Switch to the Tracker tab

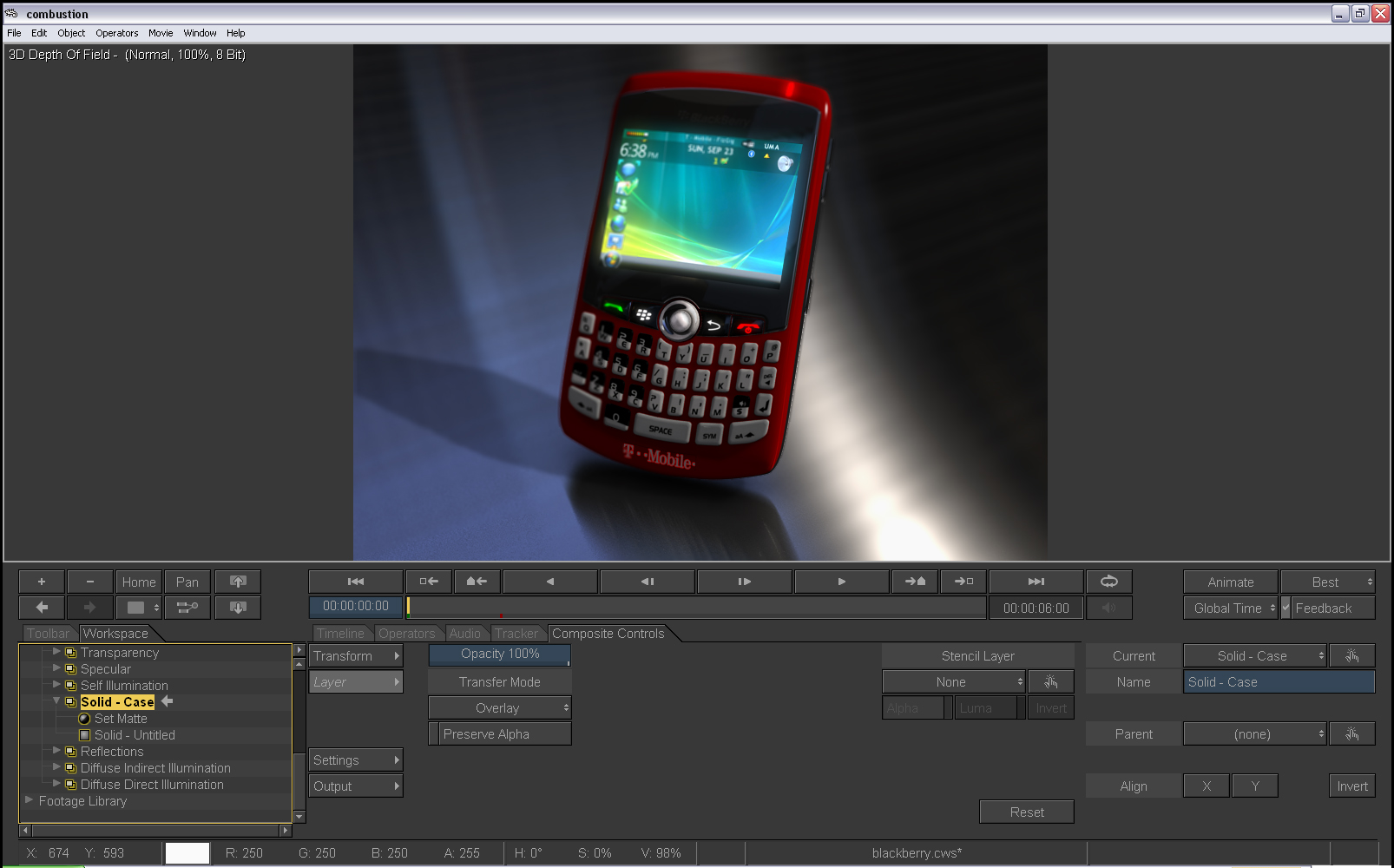click(516, 634)
